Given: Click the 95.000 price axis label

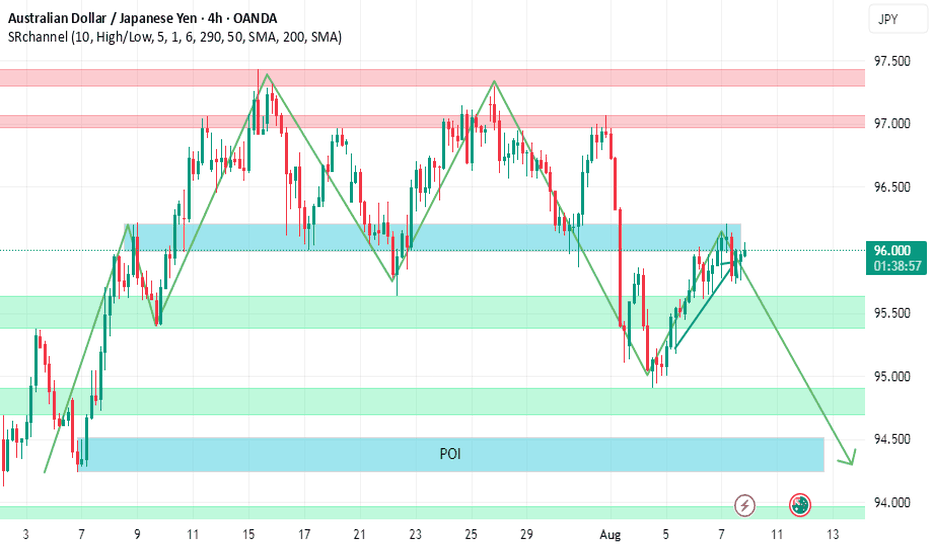Looking at the screenshot, I should tap(892, 376).
